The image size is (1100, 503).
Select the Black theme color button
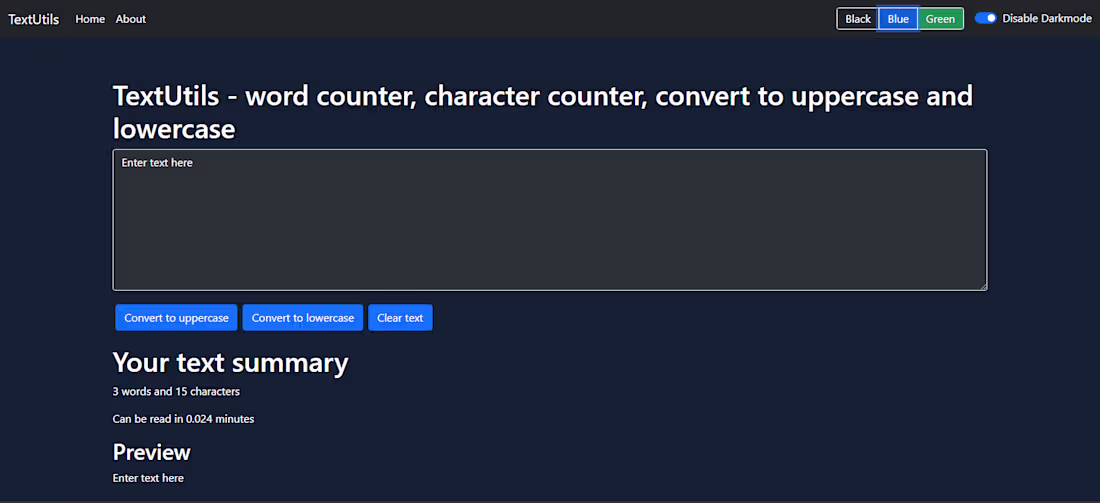pos(857,19)
